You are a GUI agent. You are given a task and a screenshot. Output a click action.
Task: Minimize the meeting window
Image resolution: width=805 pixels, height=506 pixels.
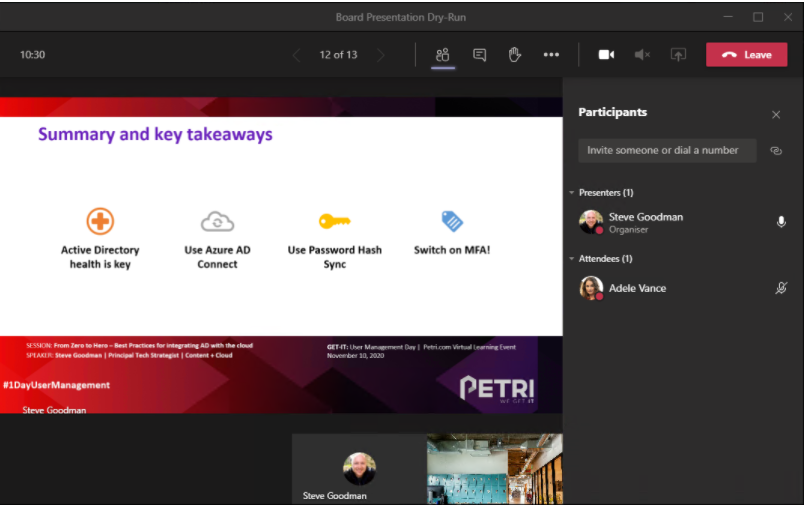pyautogui.click(x=728, y=17)
